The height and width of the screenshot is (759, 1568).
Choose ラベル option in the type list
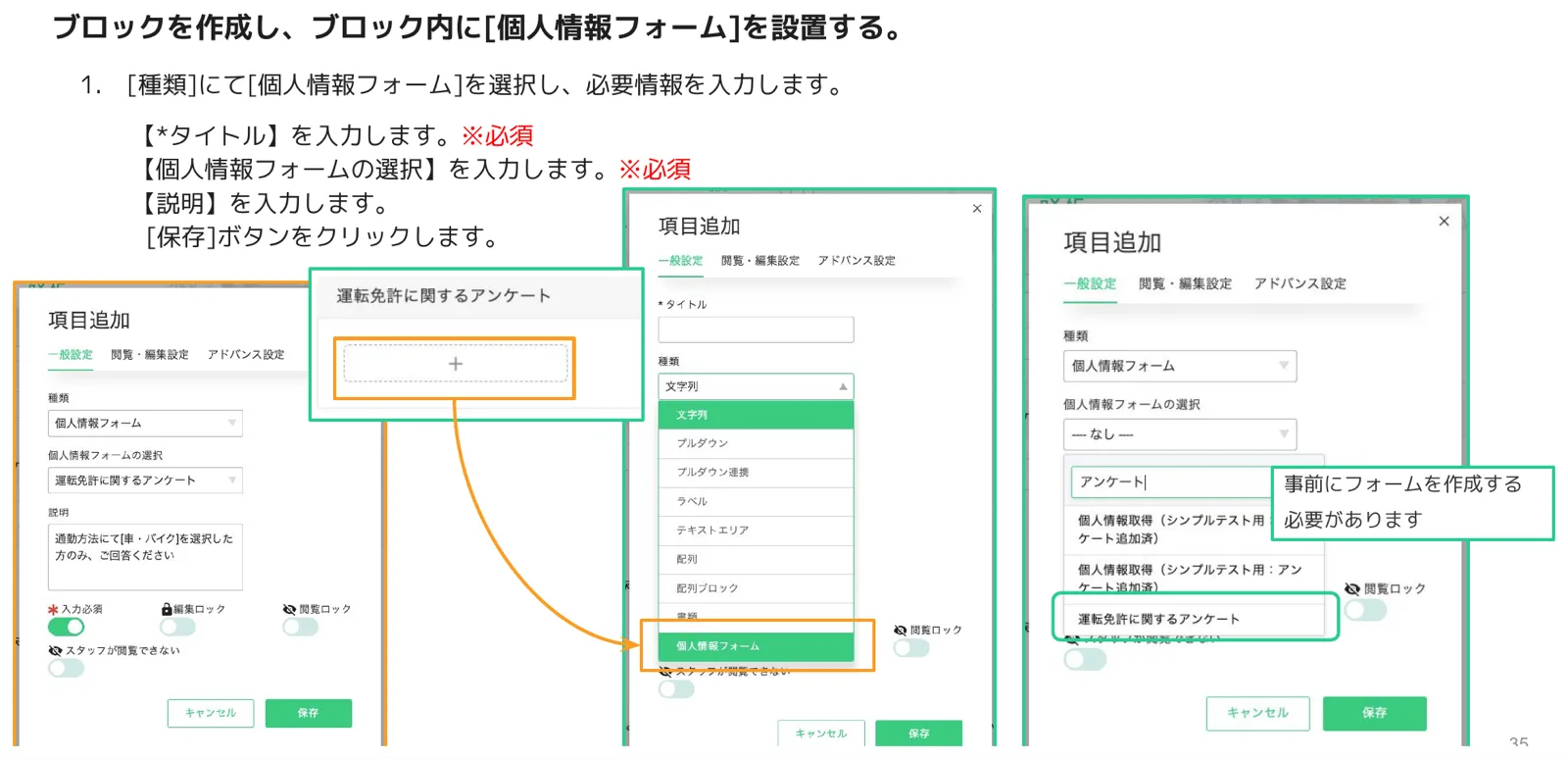(x=756, y=501)
